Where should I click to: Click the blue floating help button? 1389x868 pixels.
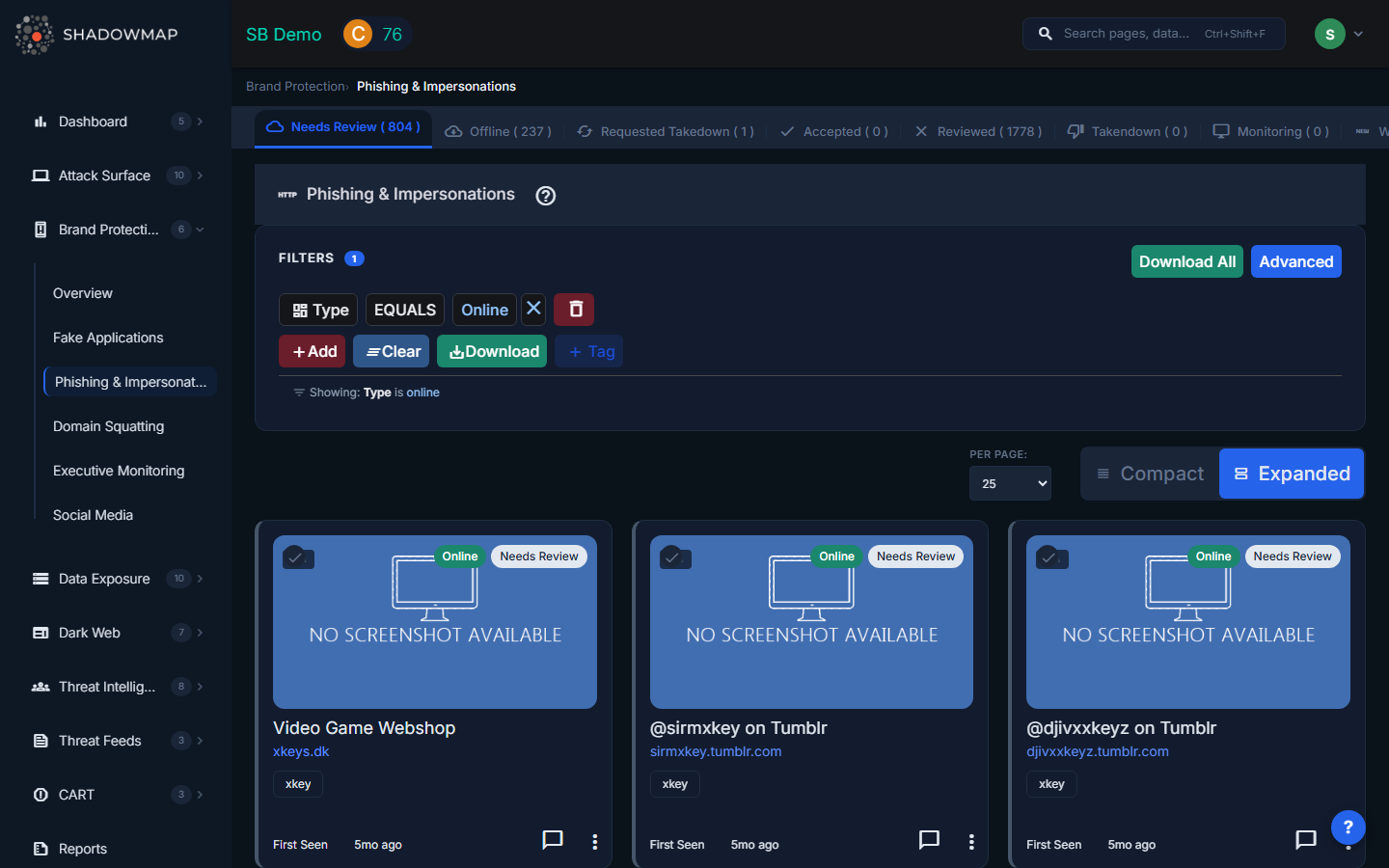[x=1348, y=827]
